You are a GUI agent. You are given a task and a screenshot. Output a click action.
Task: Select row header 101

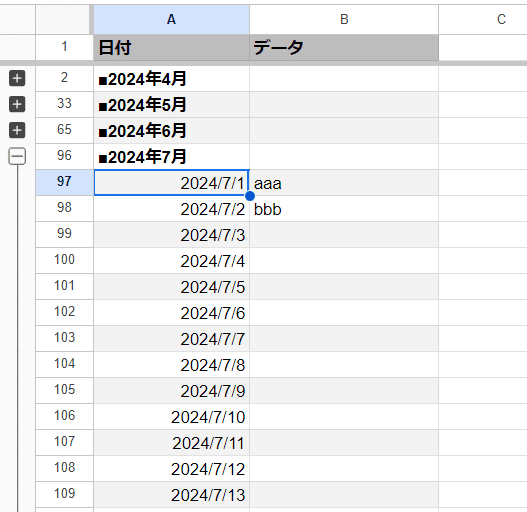click(64, 286)
